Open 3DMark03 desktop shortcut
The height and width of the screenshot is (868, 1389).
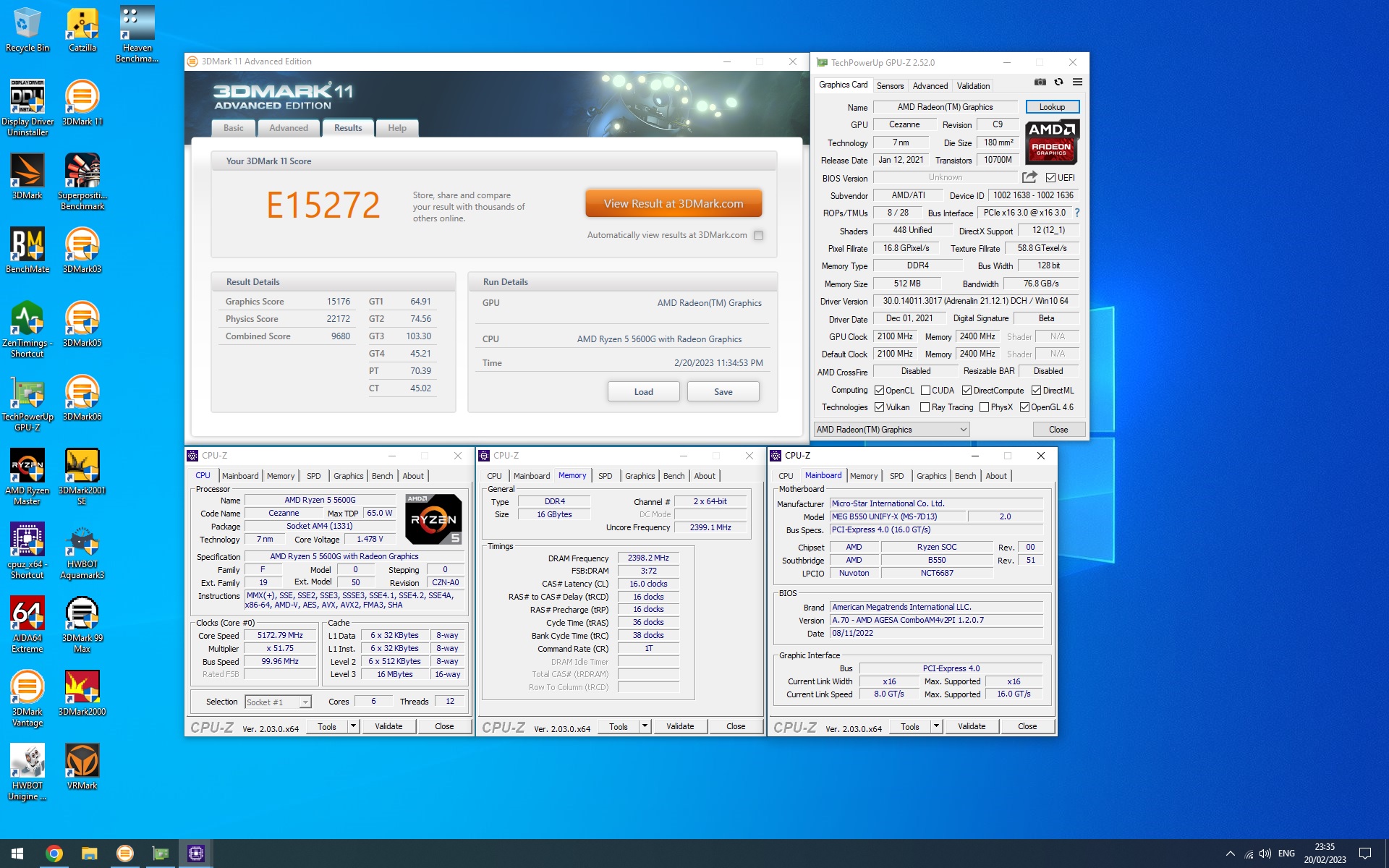click(x=82, y=250)
